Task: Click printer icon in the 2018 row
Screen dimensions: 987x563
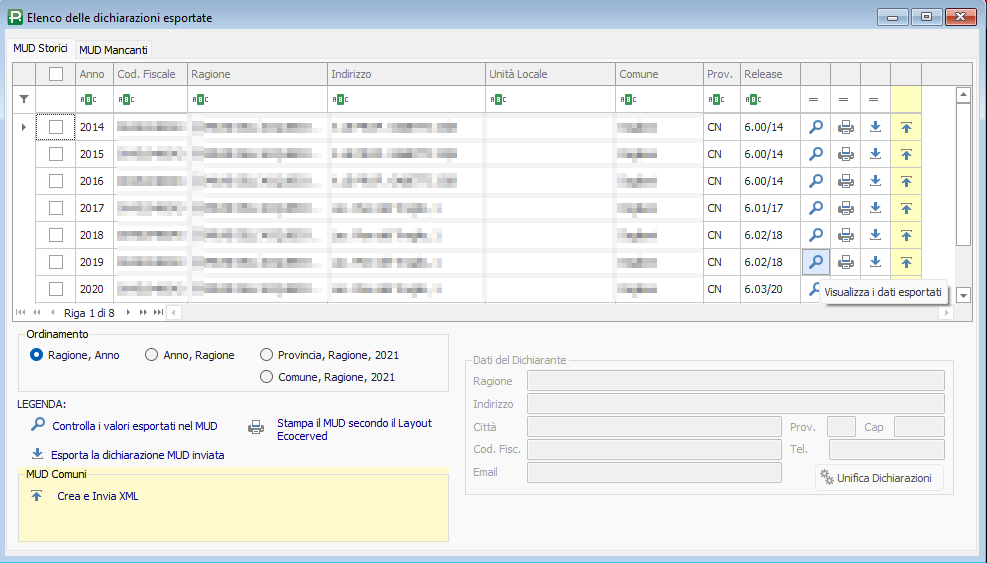Action: [x=846, y=235]
